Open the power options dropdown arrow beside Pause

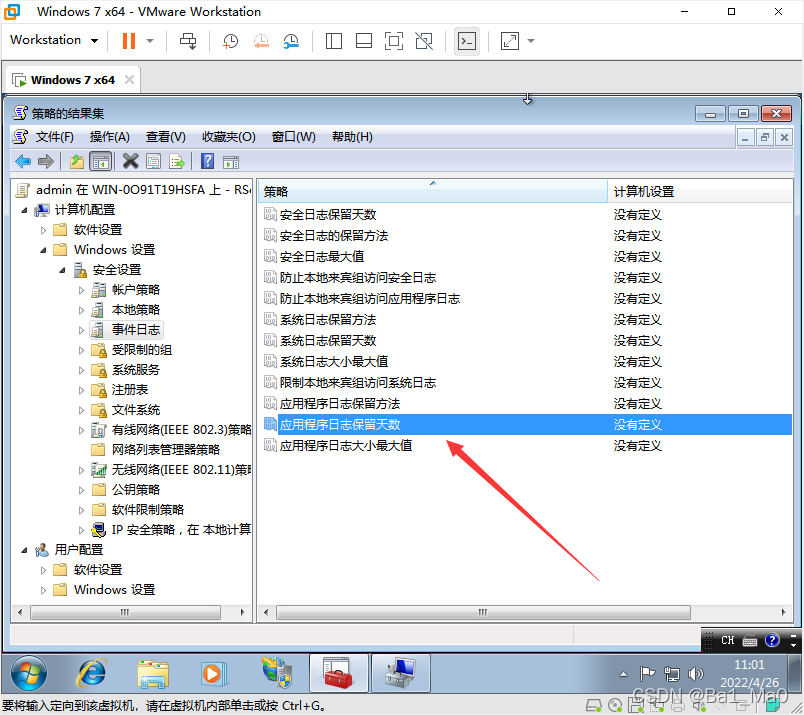point(150,41)
